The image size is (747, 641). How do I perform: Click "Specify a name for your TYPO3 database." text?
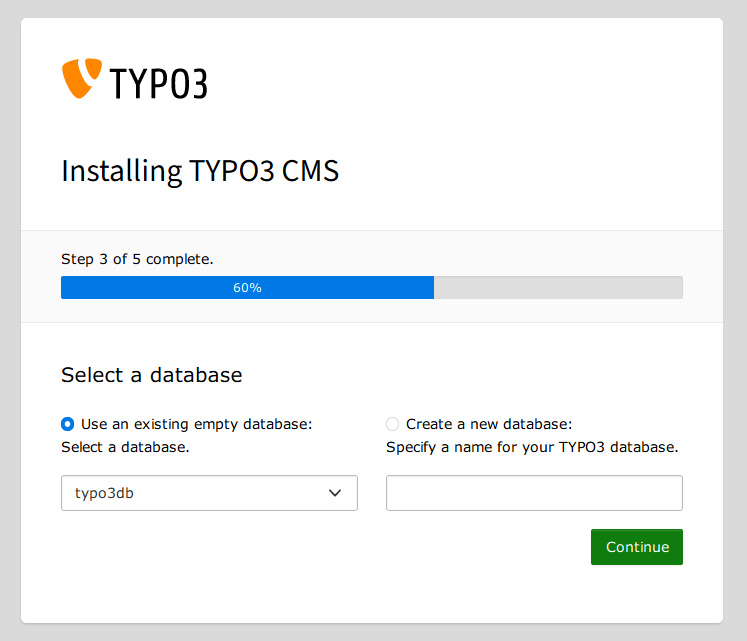[x=532, y=447]
